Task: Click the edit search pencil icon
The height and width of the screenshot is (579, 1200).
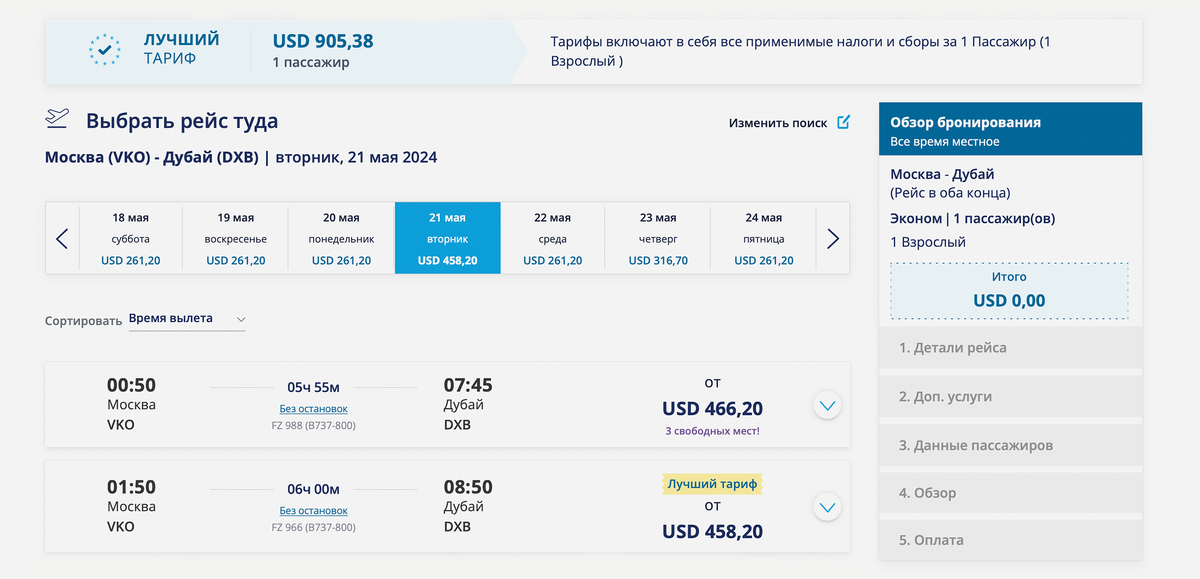Action: coord(843,122)
